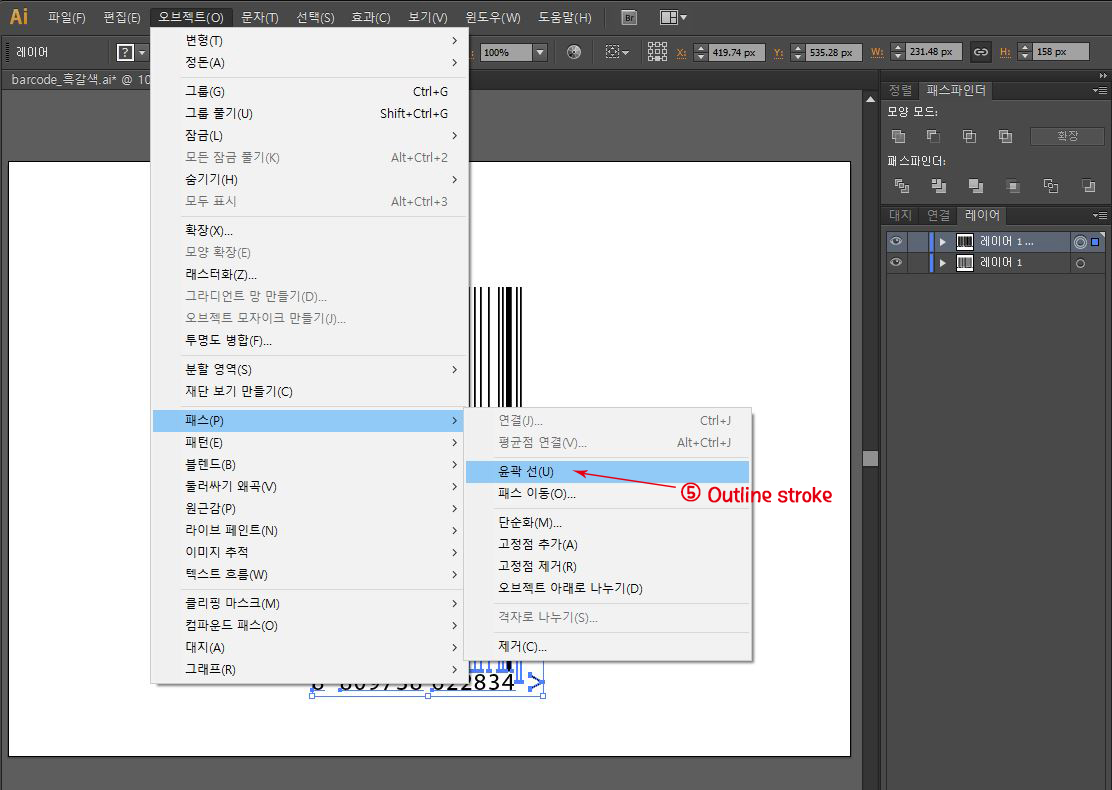Click the Minus Back pathfinder icon
1112x790 pixels.
click(1088, 186)
